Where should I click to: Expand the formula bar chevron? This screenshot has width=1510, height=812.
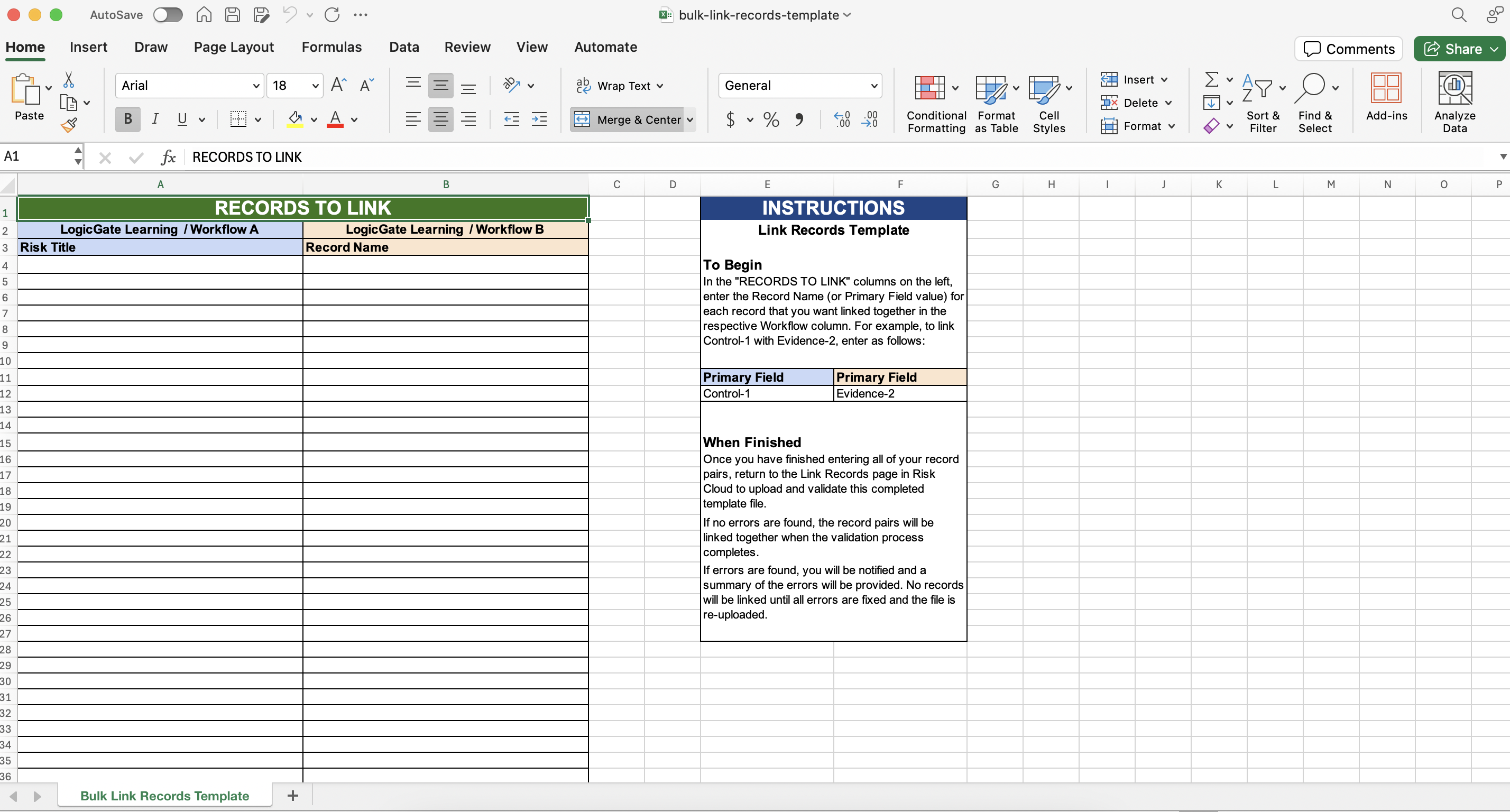click(1503, 156)
